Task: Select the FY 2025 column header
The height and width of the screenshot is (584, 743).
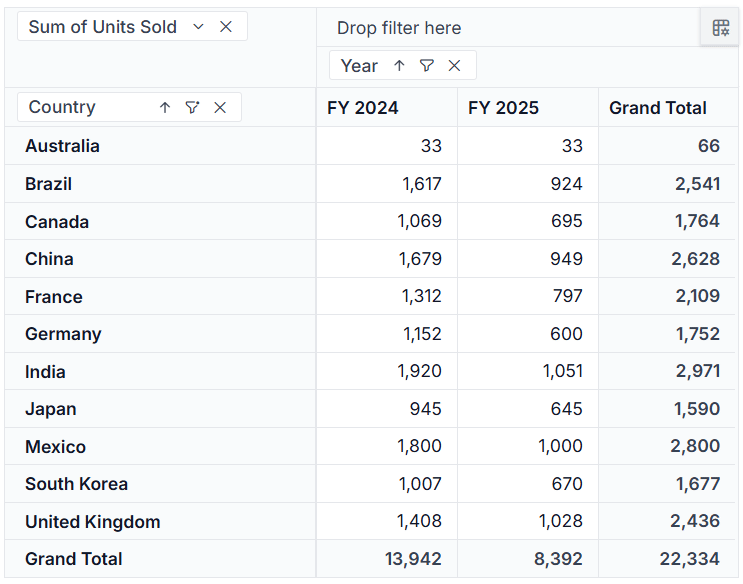Action: pos(528,108)
